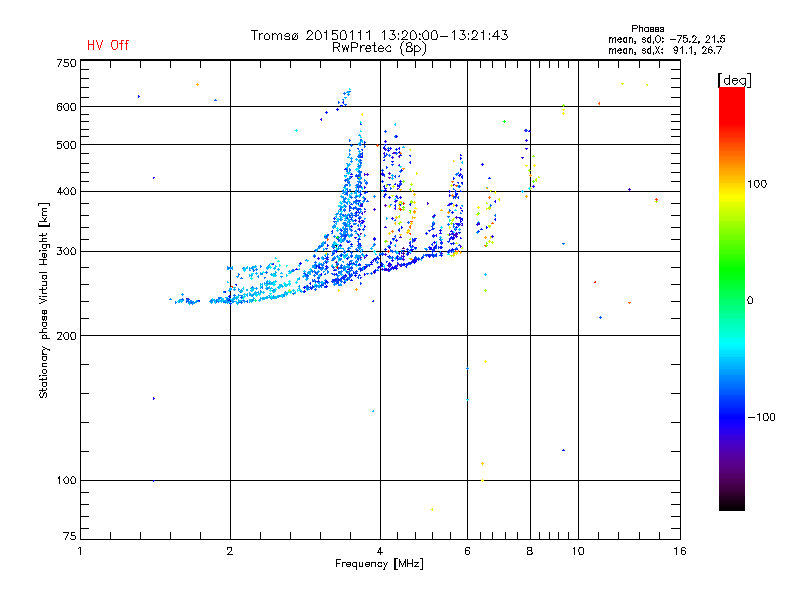This screenshot has width=800, height=600.
Task: Click the '750' y-axis tick label
Action: coord(66,64)
